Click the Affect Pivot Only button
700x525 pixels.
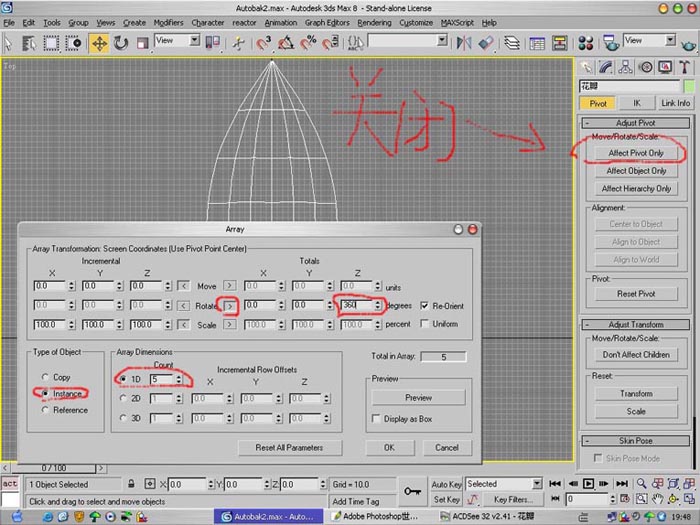(x=636, y=153)
